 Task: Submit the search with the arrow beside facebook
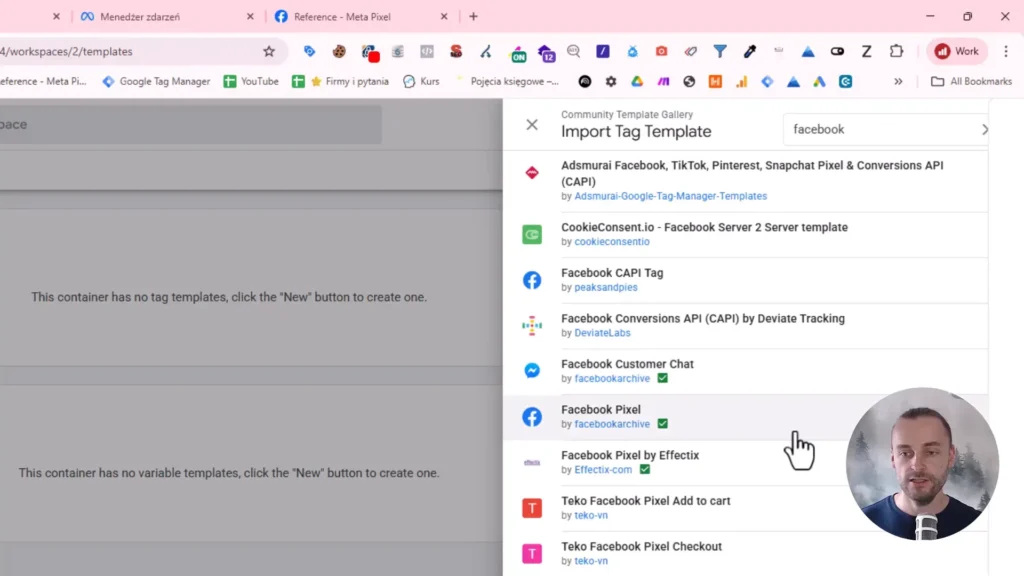tap(984, 129)
